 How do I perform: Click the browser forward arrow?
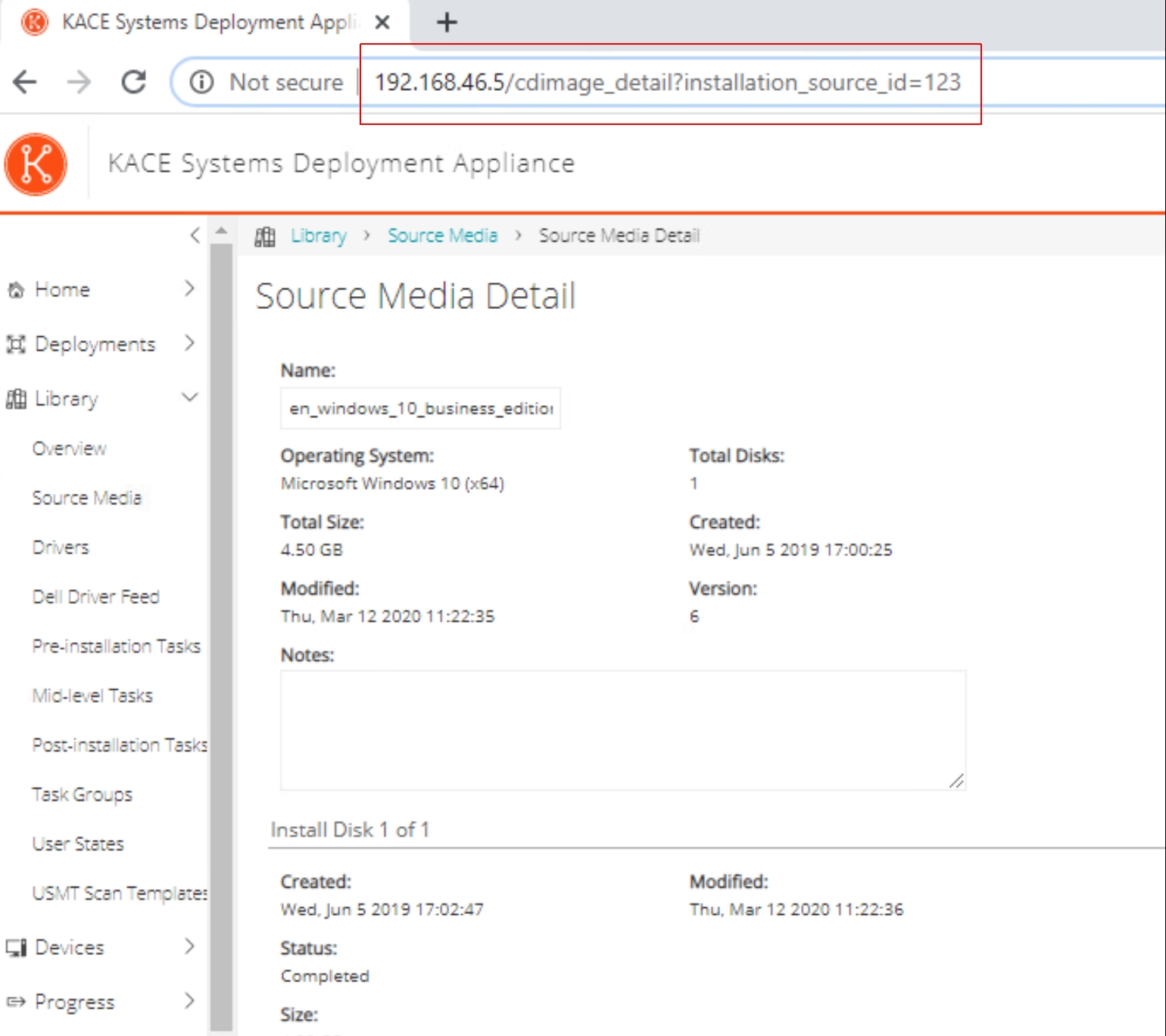click(x=79, y=82)
